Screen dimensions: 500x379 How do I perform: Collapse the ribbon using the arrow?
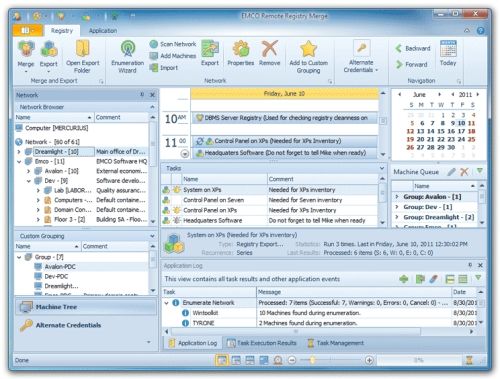point(467,30)
